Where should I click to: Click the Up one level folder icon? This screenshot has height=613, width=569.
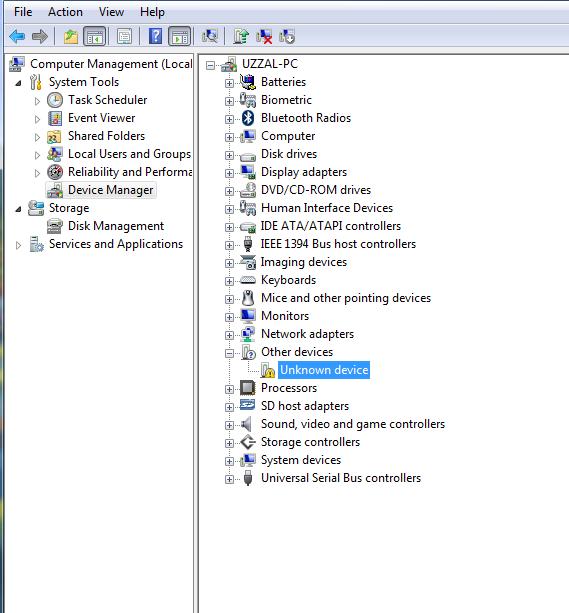pyautogui.click(x=71, y=36)
